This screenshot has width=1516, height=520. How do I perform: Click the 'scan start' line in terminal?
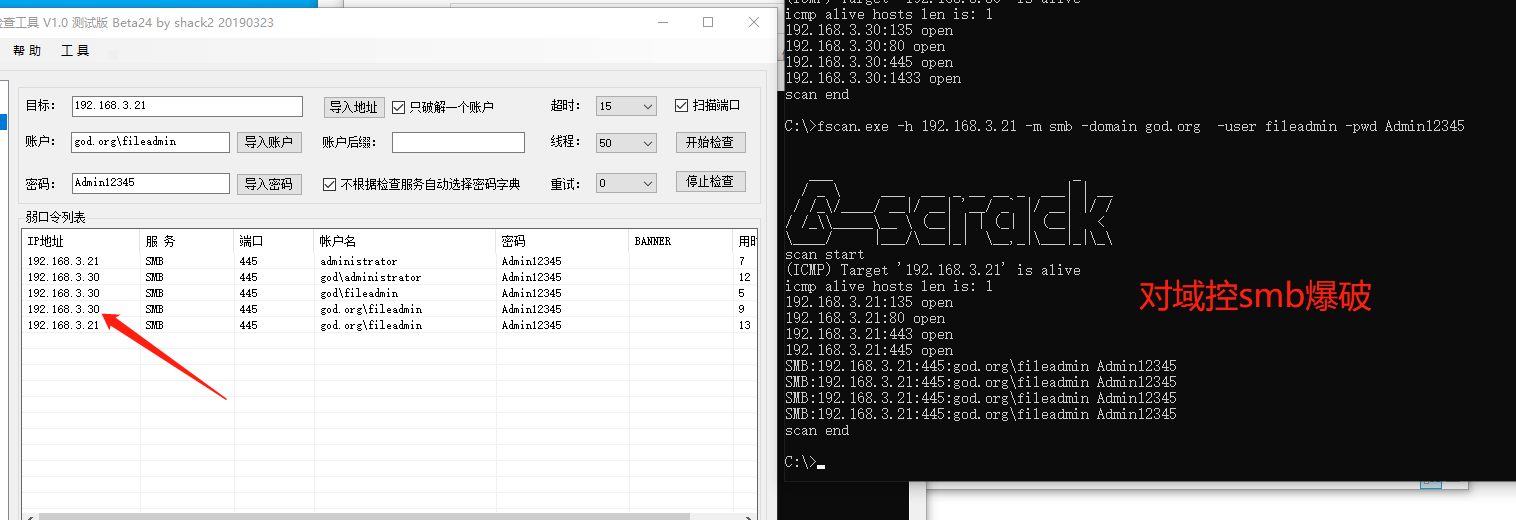[825, 254]
